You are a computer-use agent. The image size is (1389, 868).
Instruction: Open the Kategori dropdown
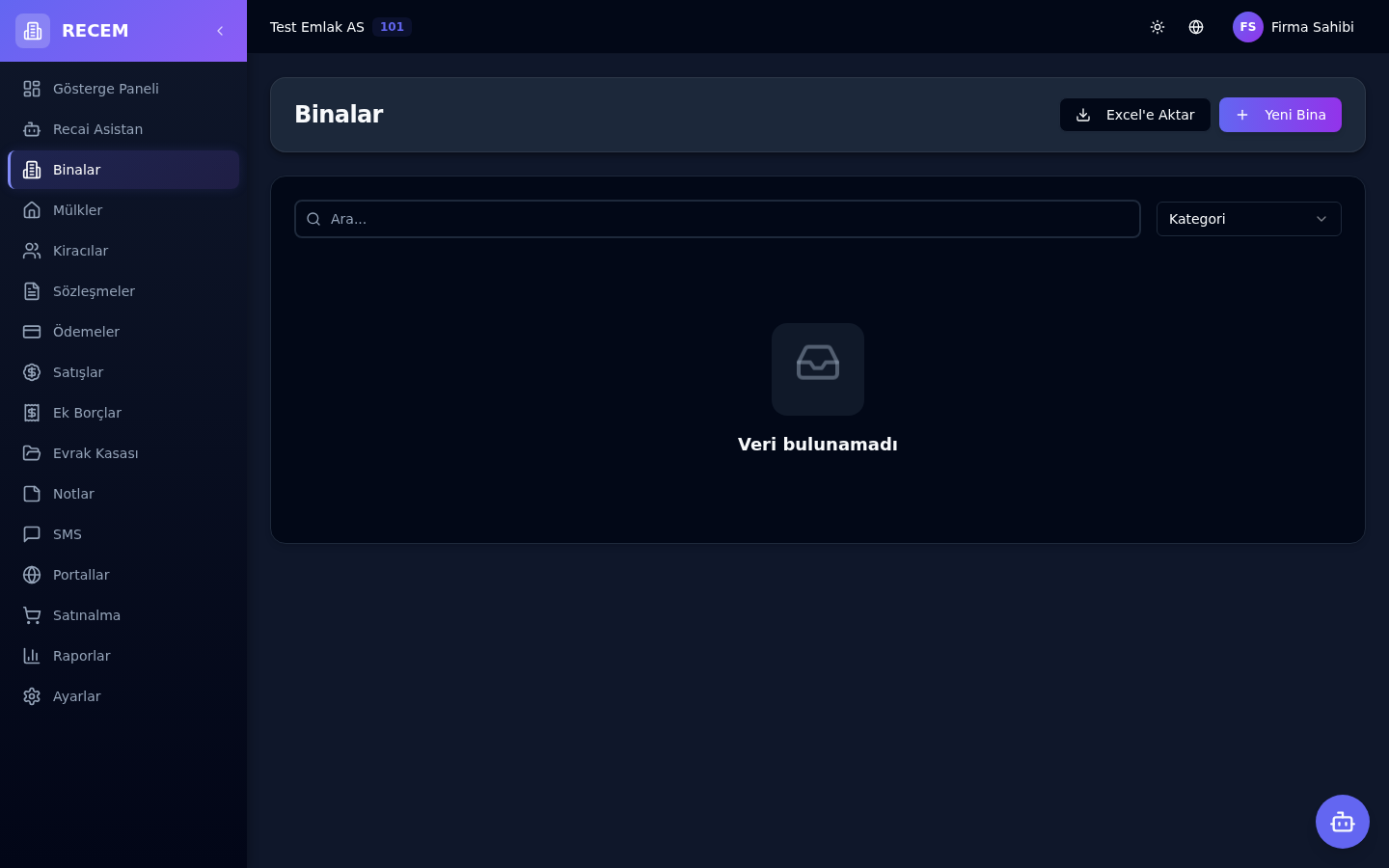1249,219
